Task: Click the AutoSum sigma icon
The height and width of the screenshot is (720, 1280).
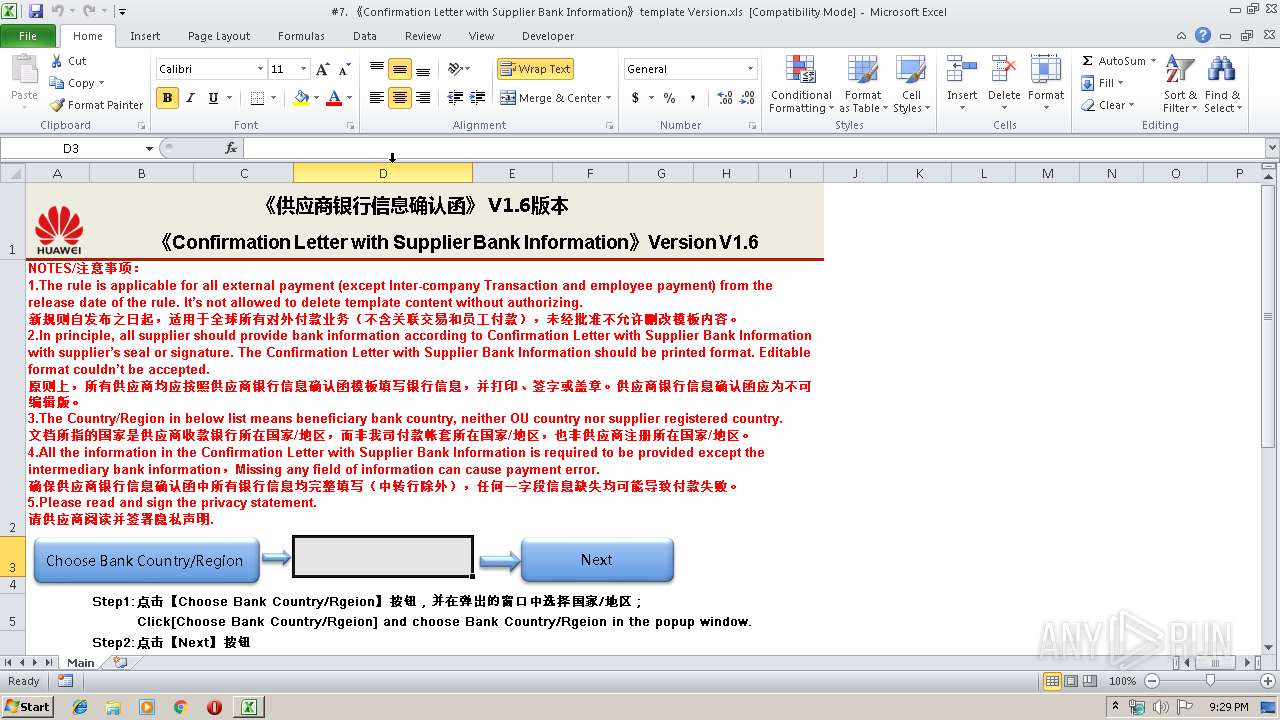Action: coord(1087,61)
